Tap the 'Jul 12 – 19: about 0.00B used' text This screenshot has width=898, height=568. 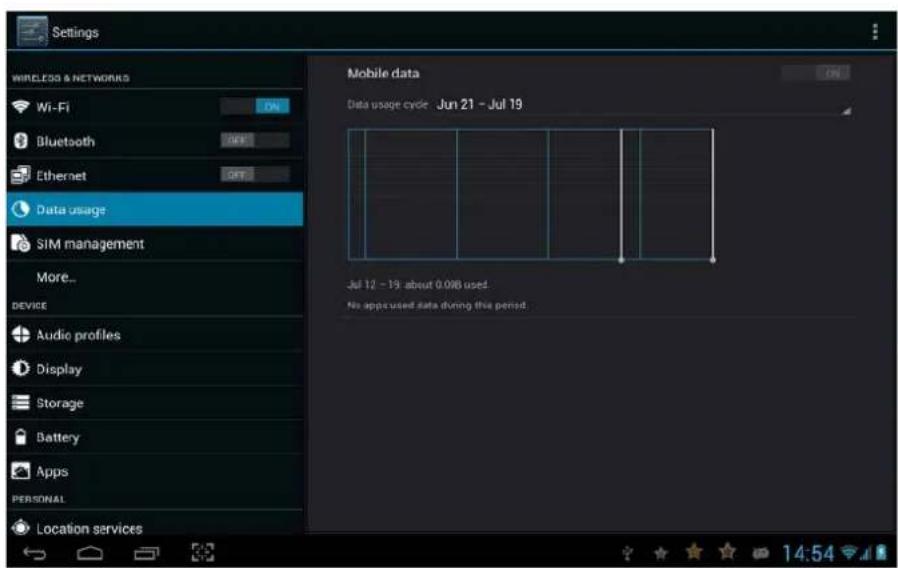pos(418,285)
